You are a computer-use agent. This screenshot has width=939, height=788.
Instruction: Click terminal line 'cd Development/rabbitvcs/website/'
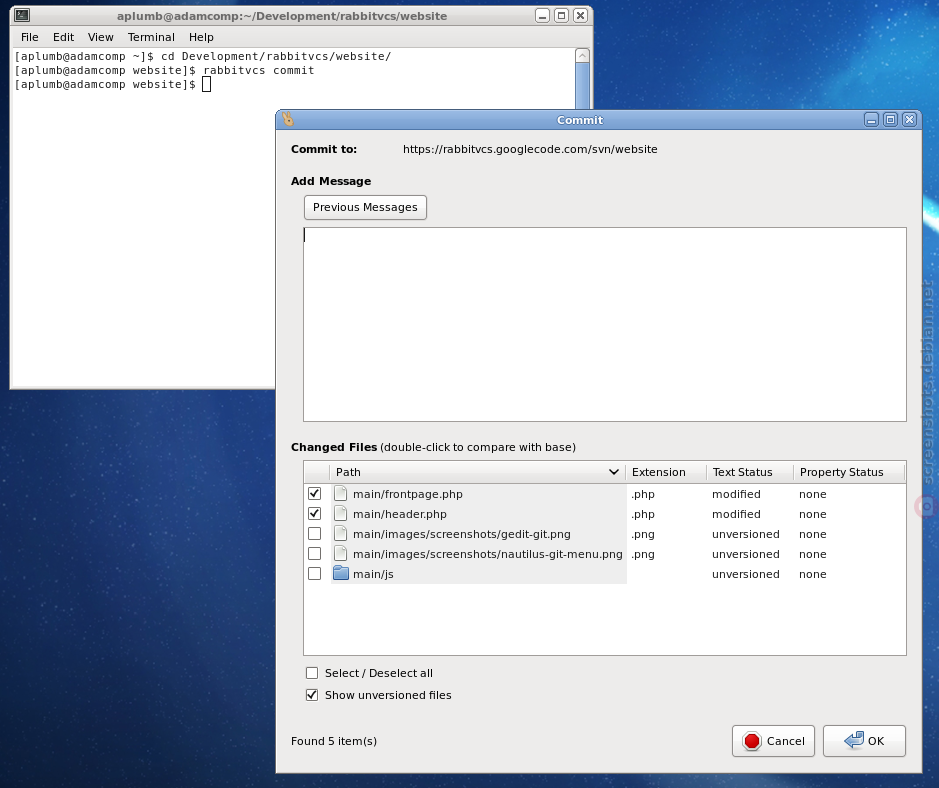[x=276, y=56]
